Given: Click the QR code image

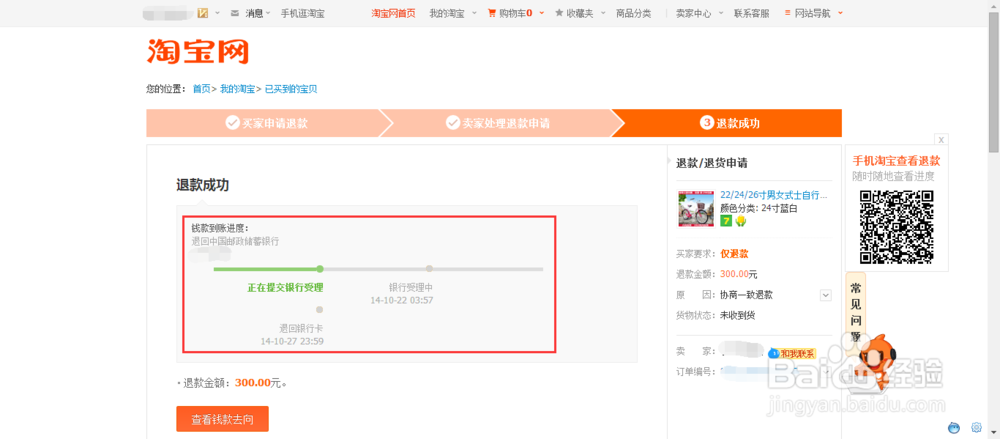Looking at the screenshot, I should pyautogui.click(x=896, y=227).
